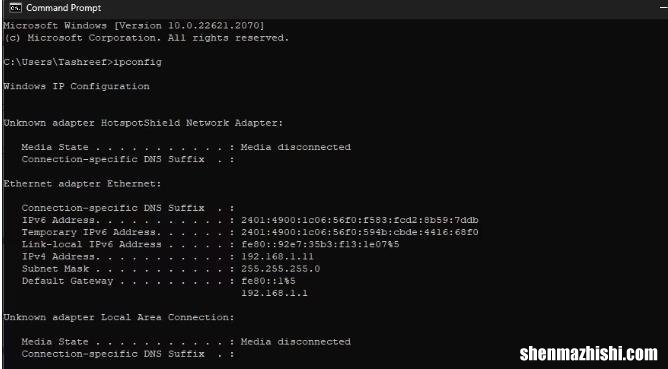Screen dimensions: 668x369
Task: Click the subnet mask 255.255.255.0
Action: pos(280,269)
